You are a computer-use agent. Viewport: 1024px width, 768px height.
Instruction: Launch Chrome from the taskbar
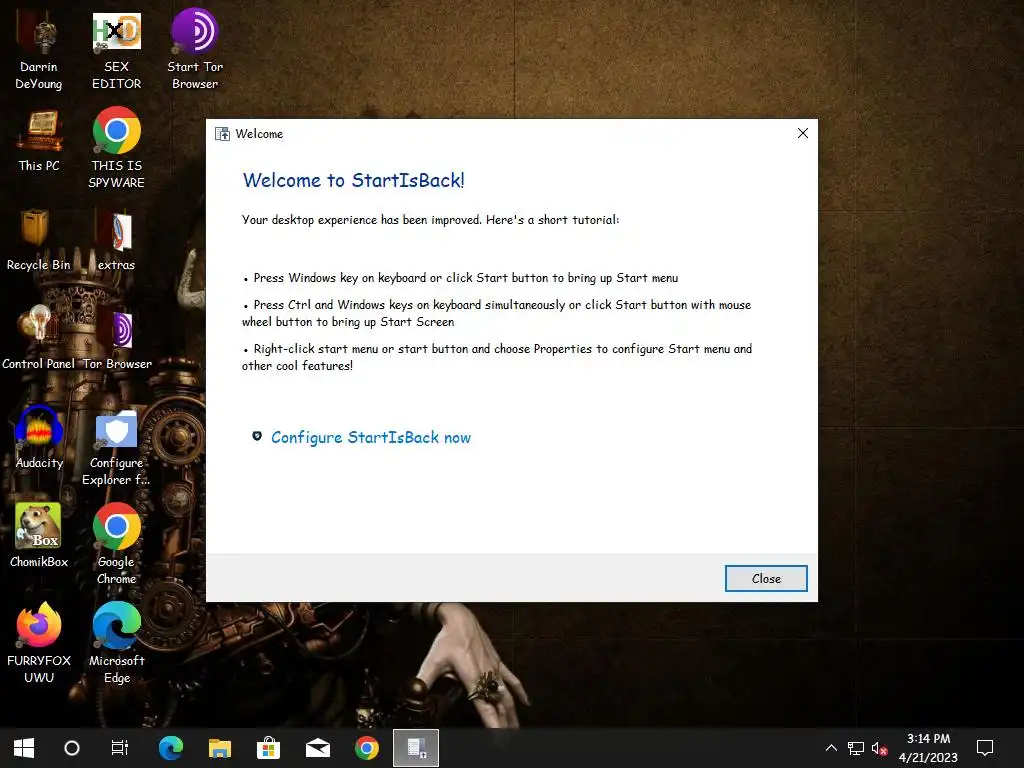pyautogui.click(x=367, y=748)
